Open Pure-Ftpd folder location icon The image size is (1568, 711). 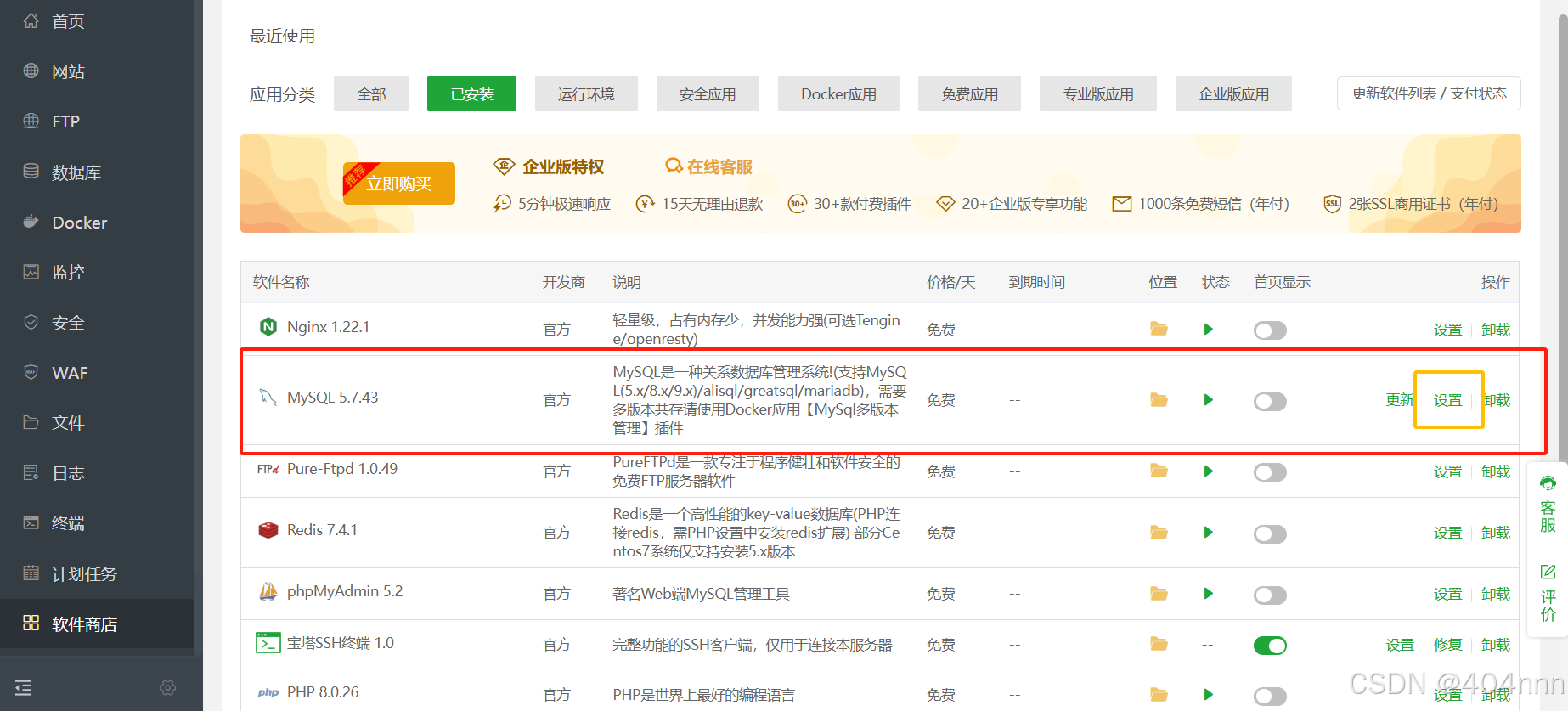(1159, 471)
